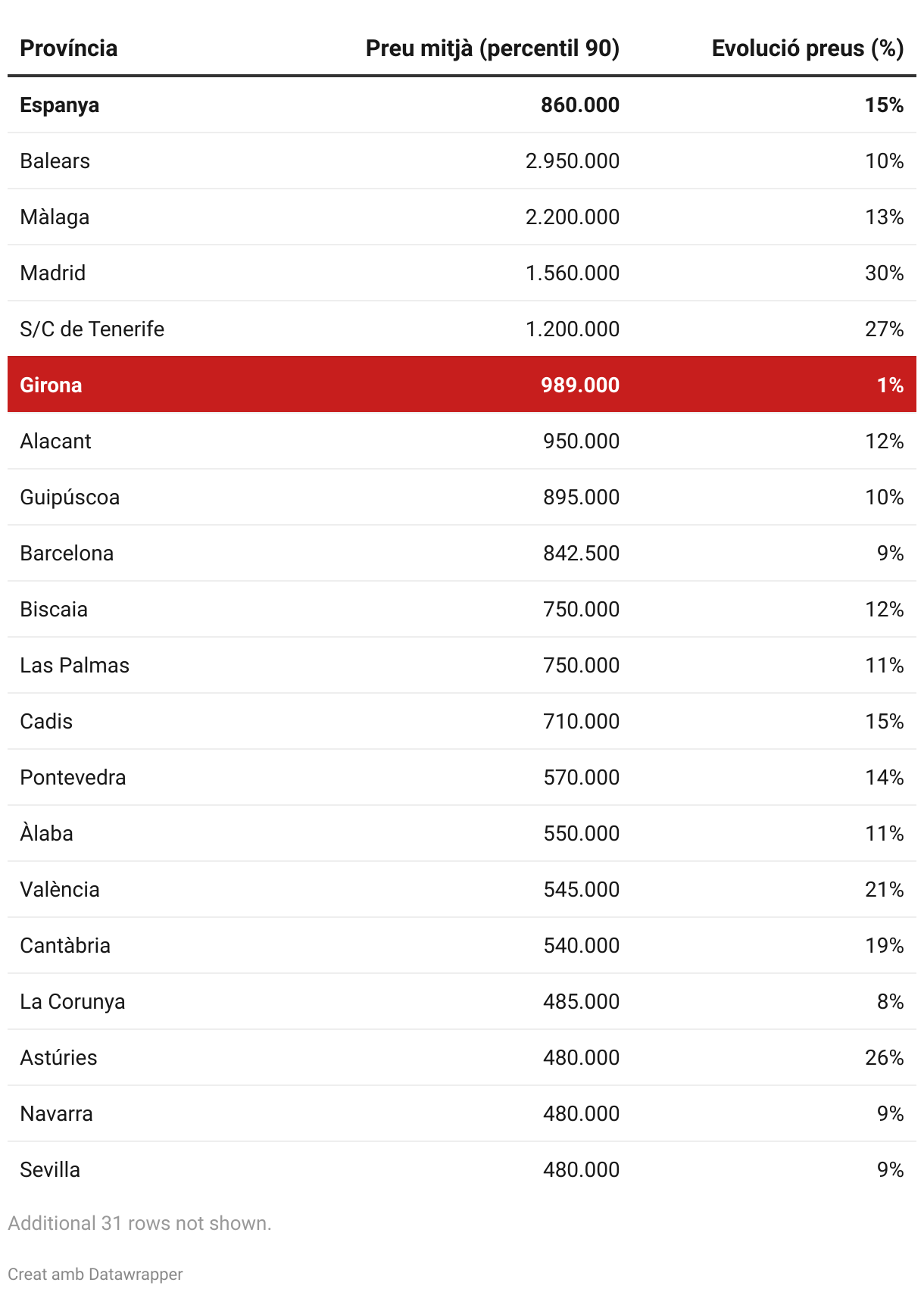The image size is (924, 1292).
Task: Select the highlighted Girona row
Action: click(462, 385)
